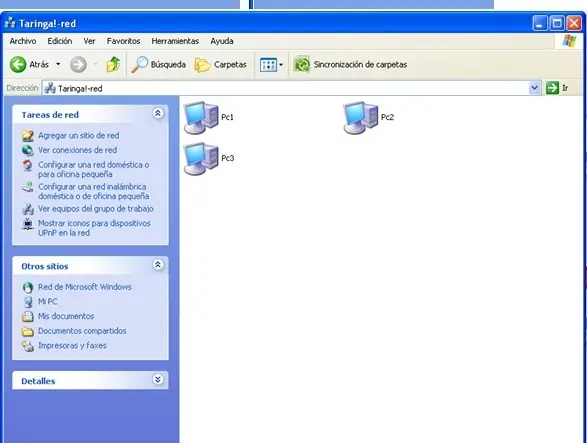Click the Mi PC icon
The width and height of the screenshot is (587, 443).
click(28, 302)
